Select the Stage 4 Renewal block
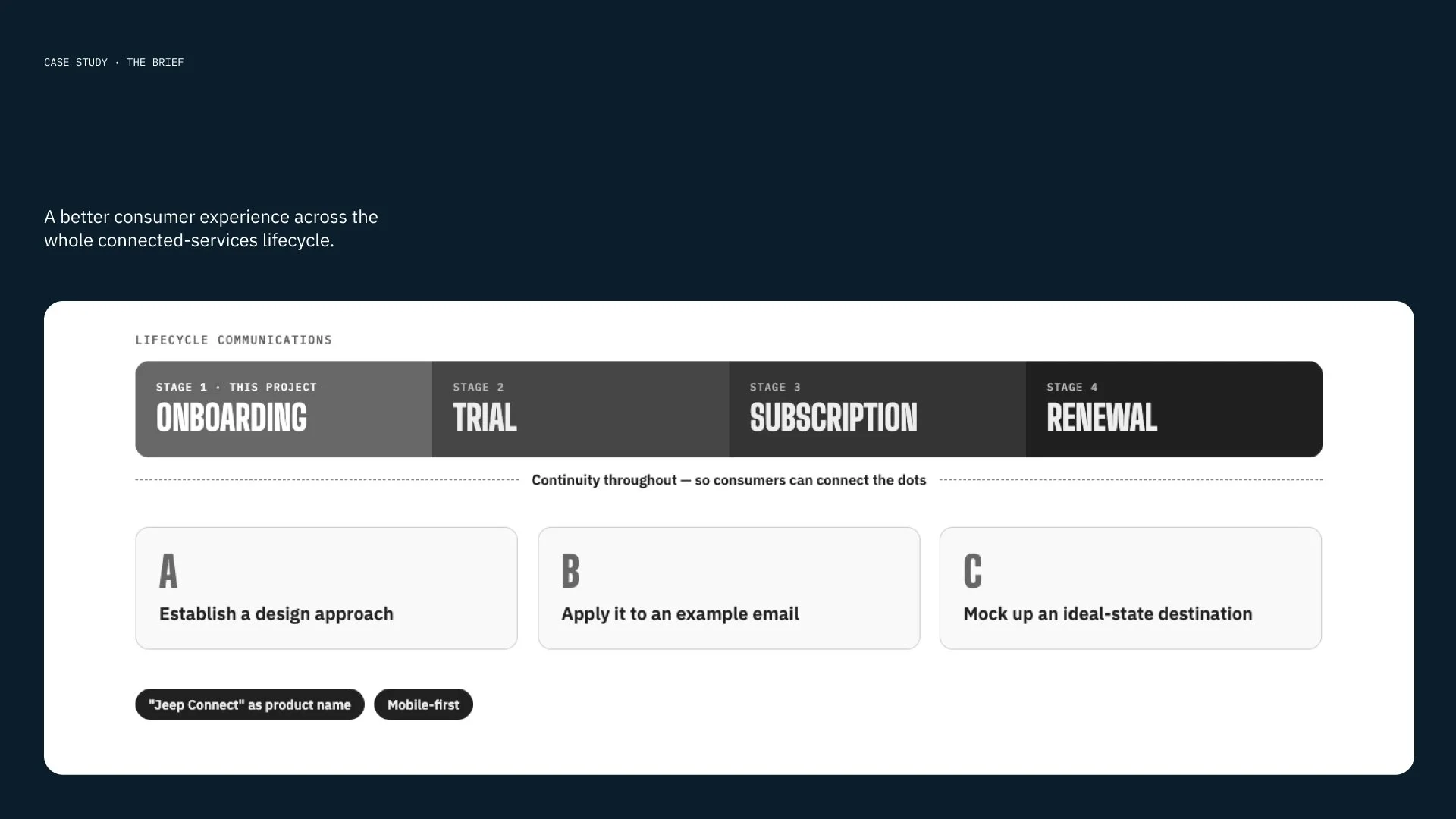The height and width of the screenshot is (819, 1456). click(x=1175, y=409)
